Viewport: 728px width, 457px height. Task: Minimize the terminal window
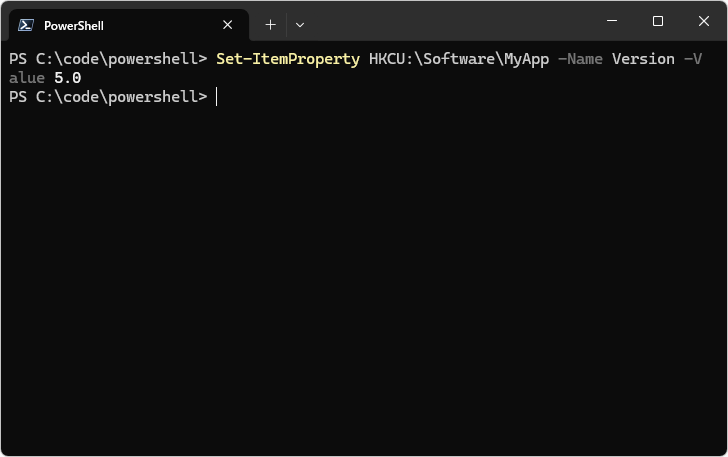pyautogui.click(x=612, y=21)
